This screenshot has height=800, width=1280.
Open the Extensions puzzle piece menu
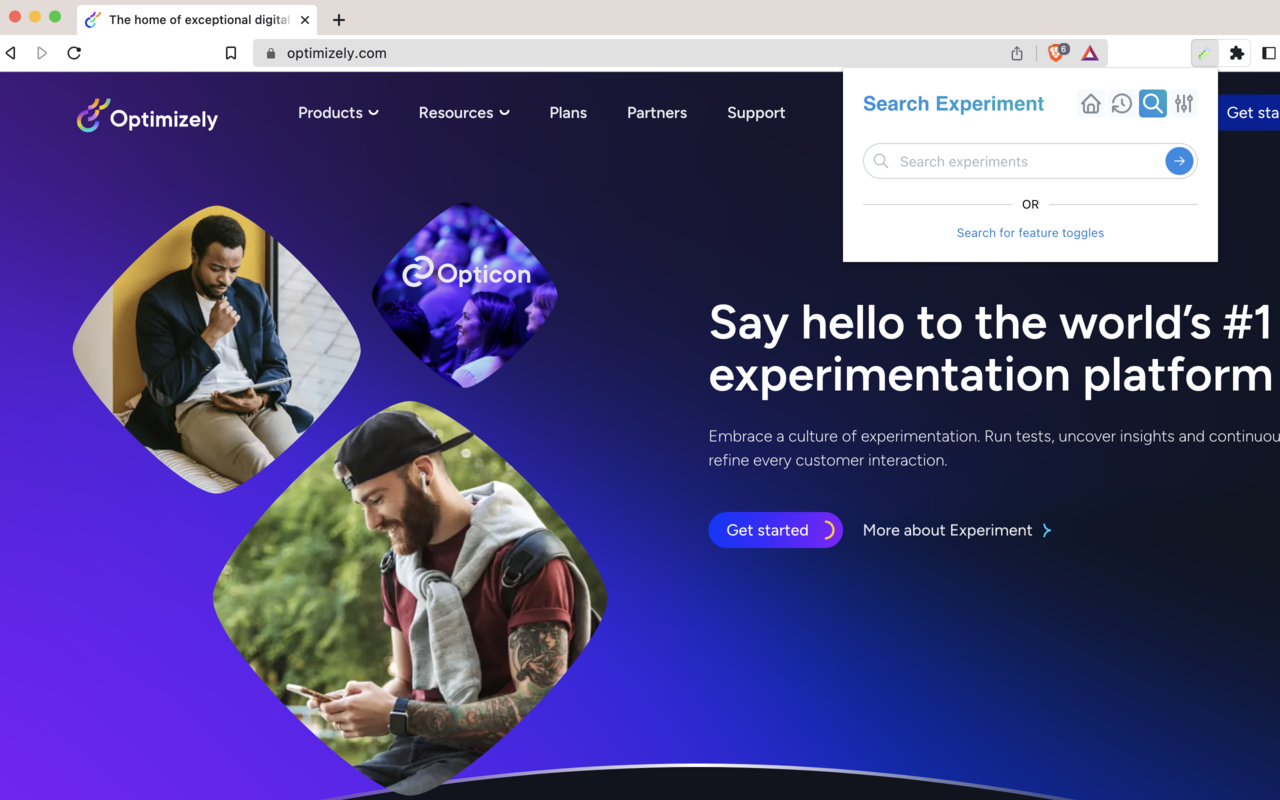tap(1237, 53)
